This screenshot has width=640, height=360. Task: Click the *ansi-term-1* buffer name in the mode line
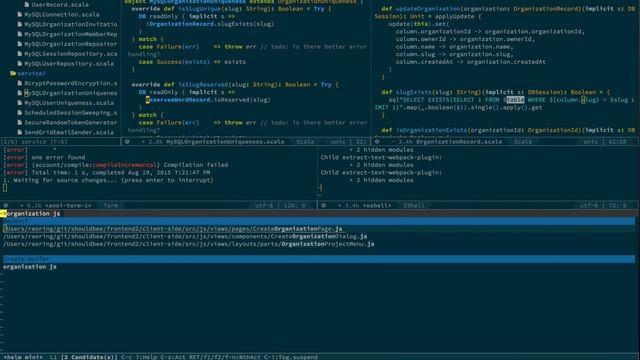[68, 205]
